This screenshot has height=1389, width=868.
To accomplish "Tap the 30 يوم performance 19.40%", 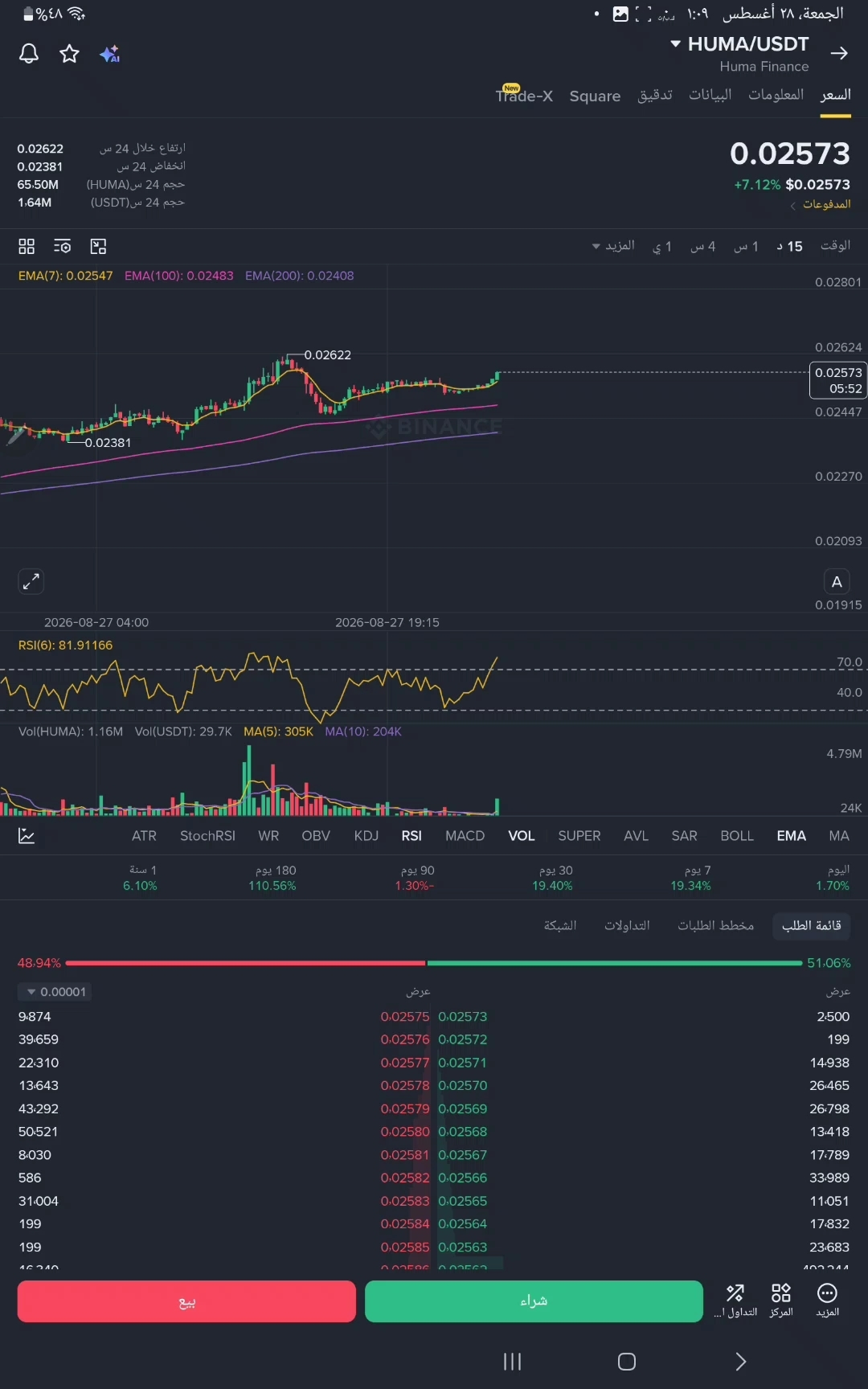I will pos(553,878).
